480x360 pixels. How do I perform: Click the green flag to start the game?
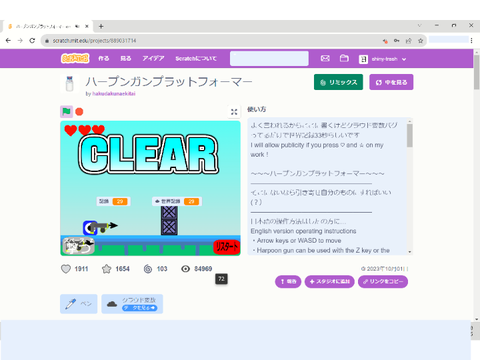[66, 112]
